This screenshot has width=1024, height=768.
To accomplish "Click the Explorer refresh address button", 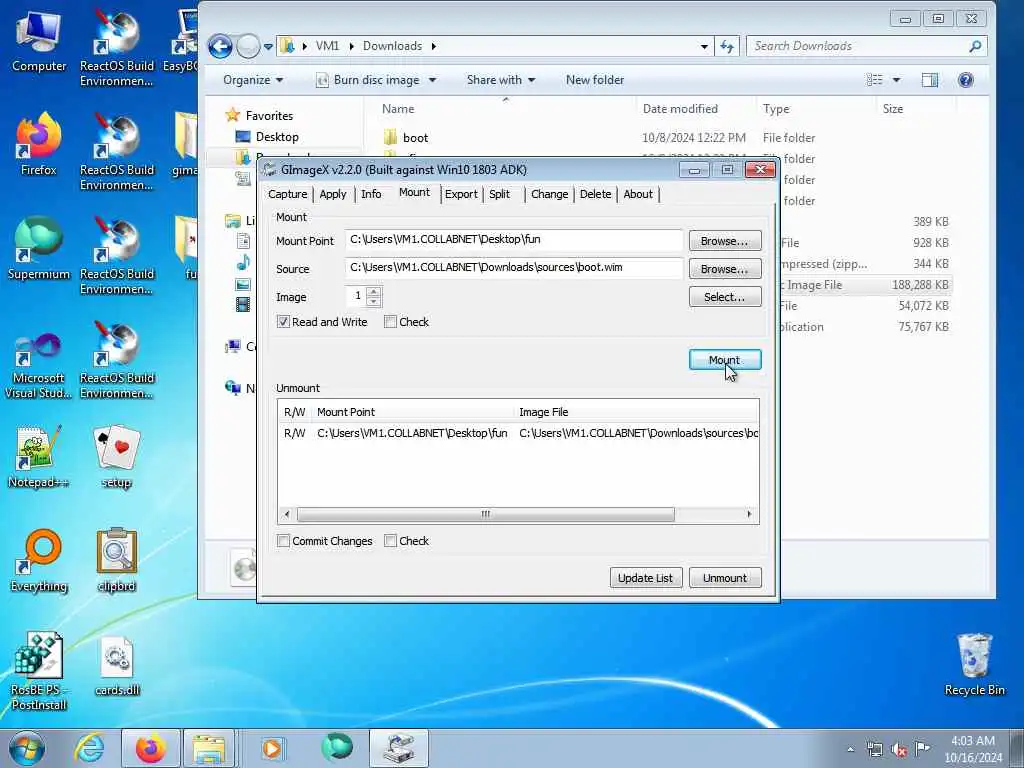I will (x=727, y=46).
